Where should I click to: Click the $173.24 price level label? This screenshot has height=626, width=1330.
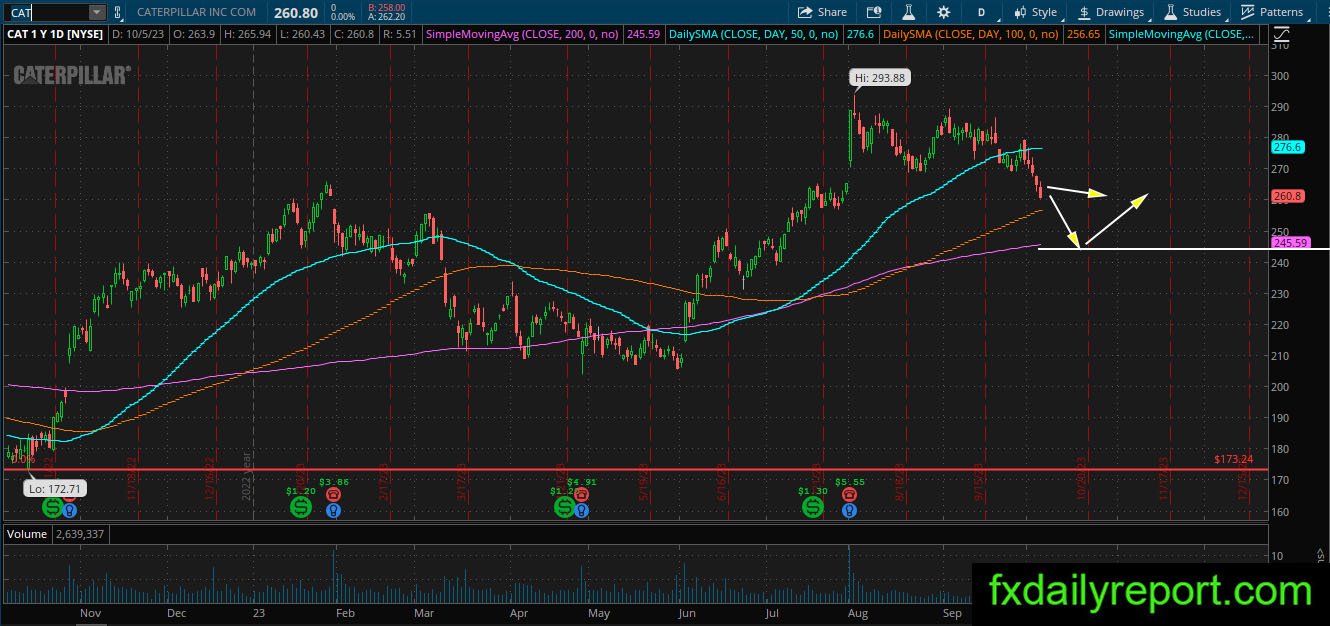click(x=1232, y=460)
